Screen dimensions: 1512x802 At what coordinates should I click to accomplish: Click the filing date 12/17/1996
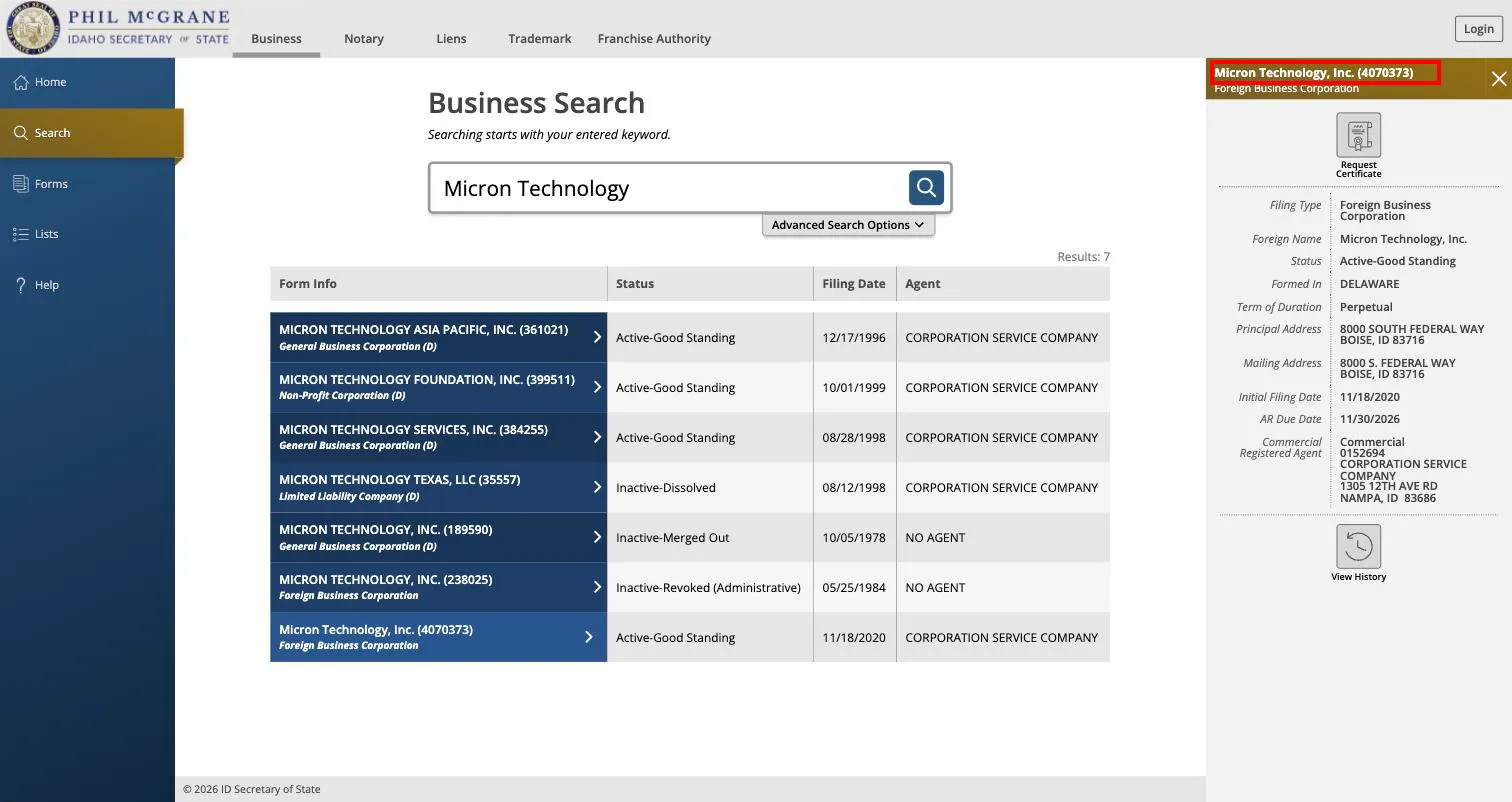click(x=854, y=338)
